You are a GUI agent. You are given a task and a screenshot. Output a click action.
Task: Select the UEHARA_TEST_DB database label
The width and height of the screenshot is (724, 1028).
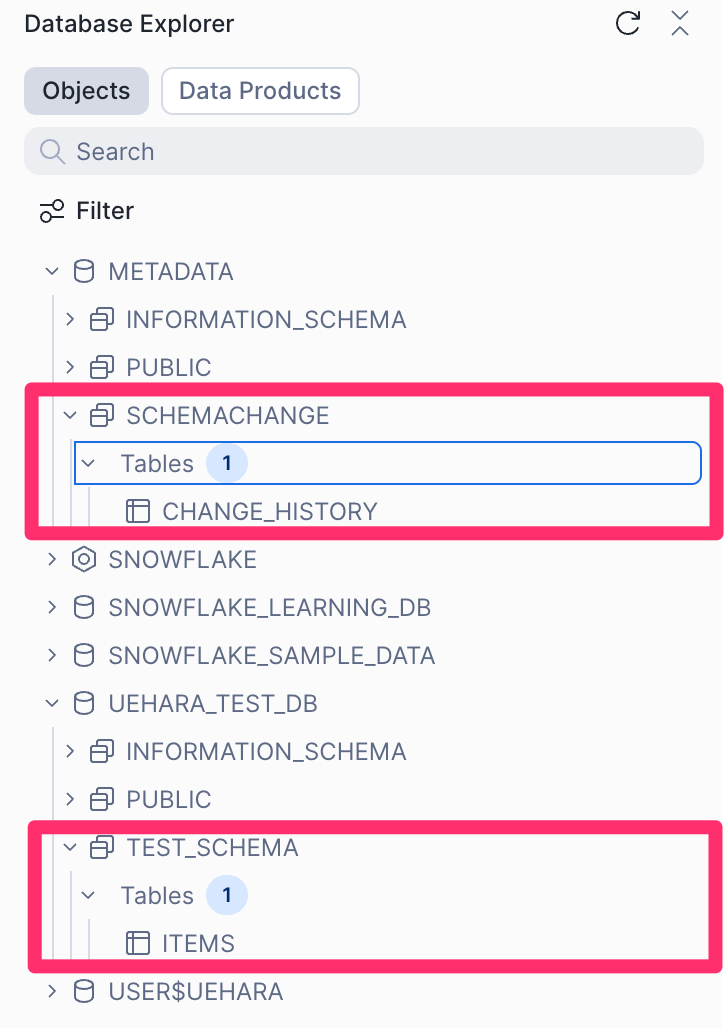pyautogui.click(x=212, y=704)
